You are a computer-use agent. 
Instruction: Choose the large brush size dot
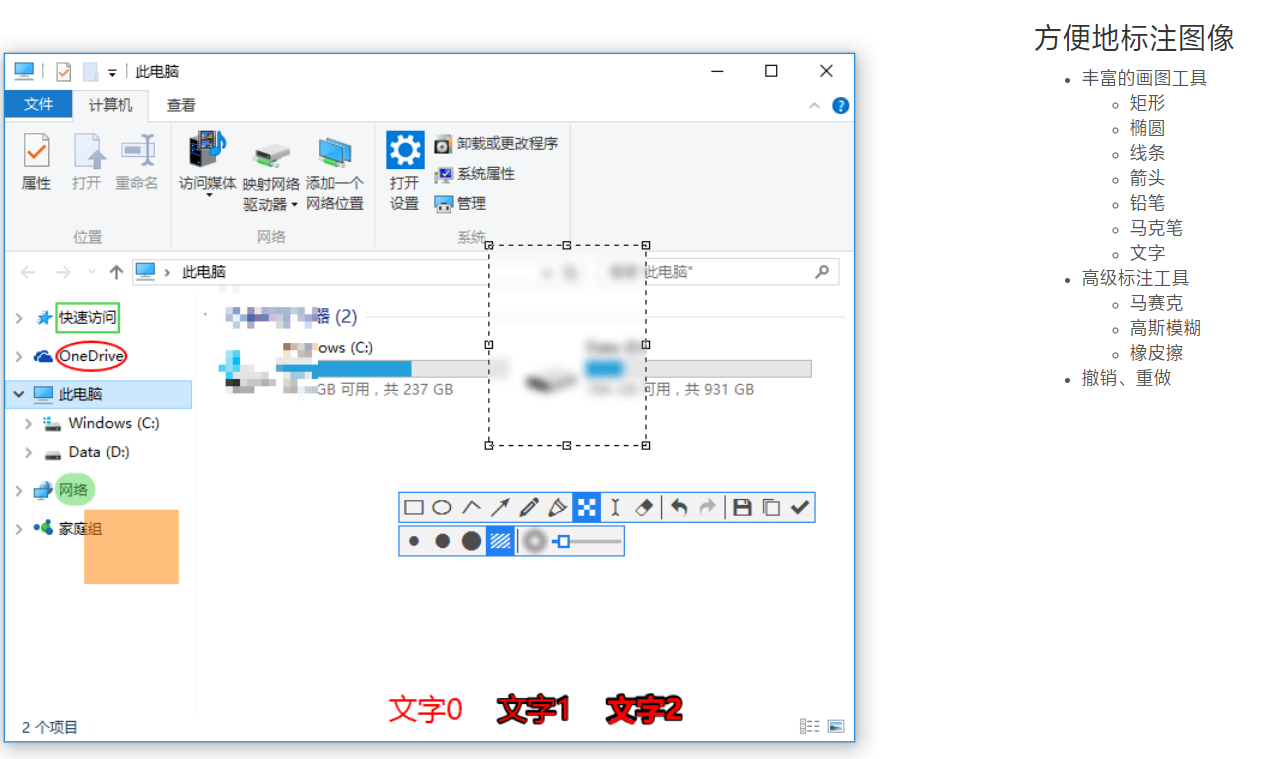click(471, 542)
